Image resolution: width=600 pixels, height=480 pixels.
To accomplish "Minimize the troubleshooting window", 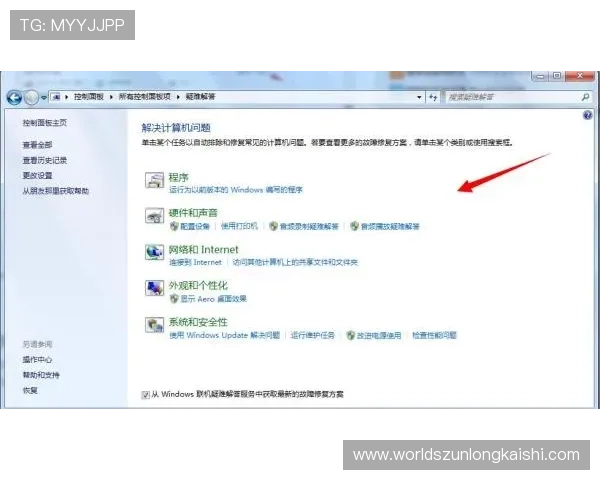I will pos(540,76).
